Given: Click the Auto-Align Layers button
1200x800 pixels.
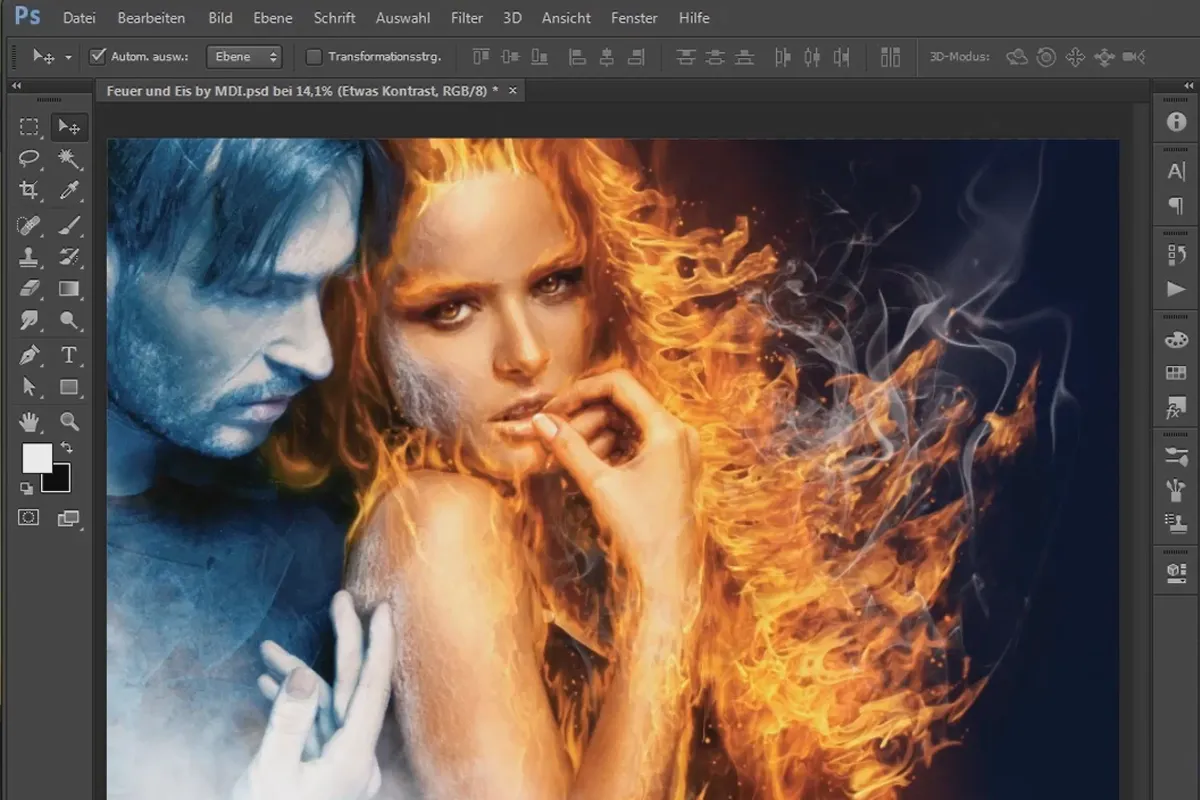Looking at the screenshot, I should point(890,57).
